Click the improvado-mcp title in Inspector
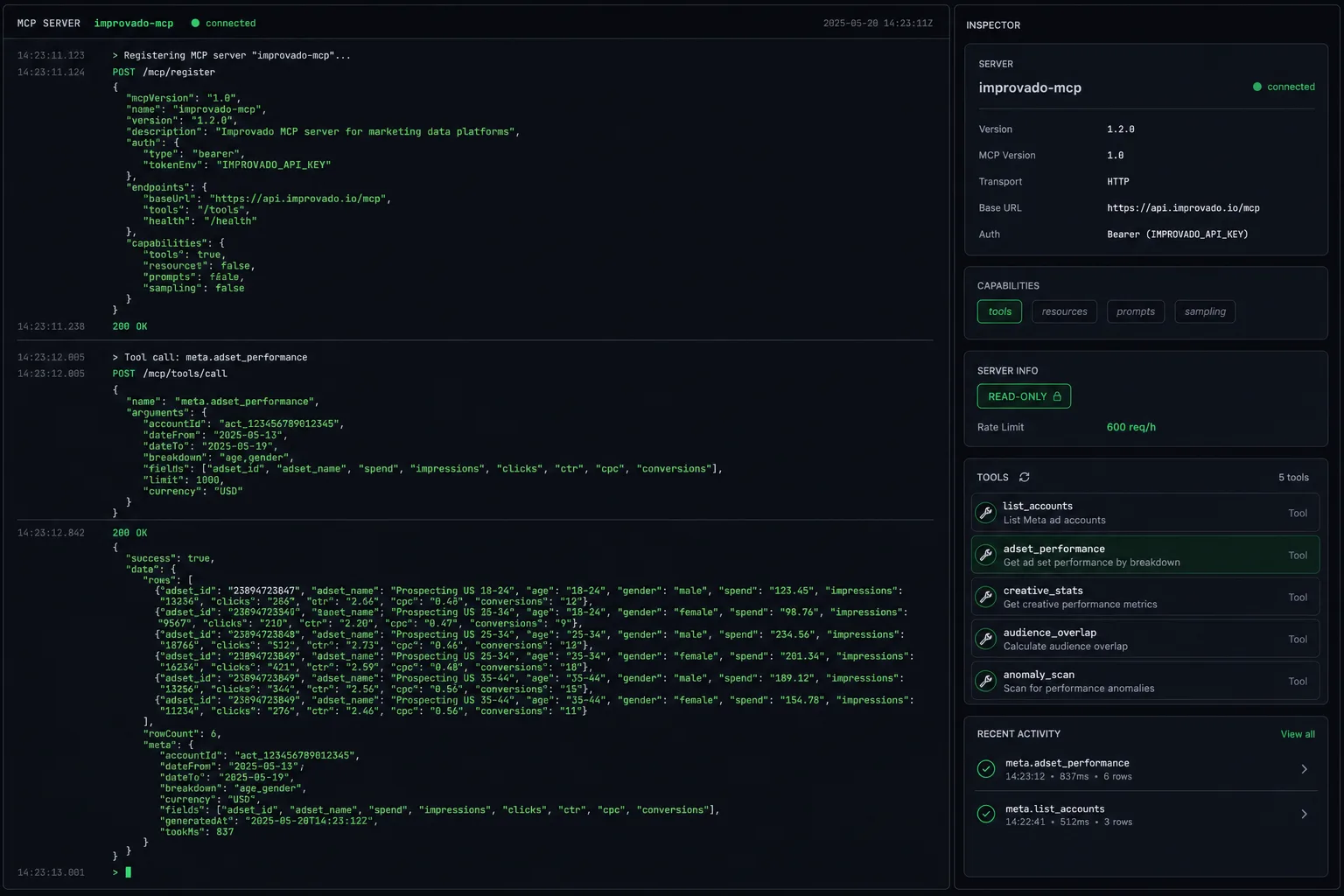This screenshot has width=1344, height=896. (1030, 87)
